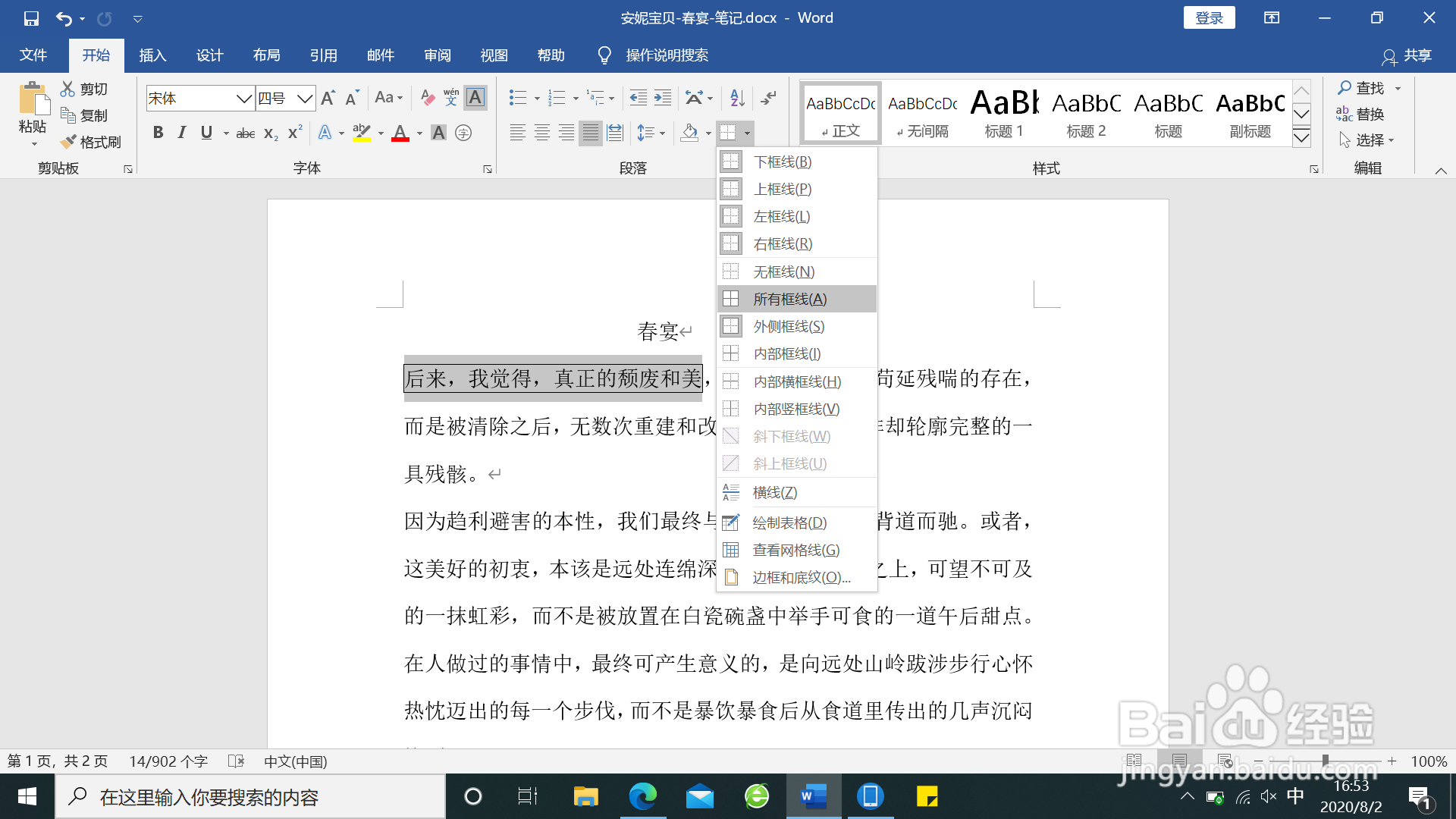Select the Subscript formatting icon
Screen dimensions: 1456x819
(x=269, y=133)
